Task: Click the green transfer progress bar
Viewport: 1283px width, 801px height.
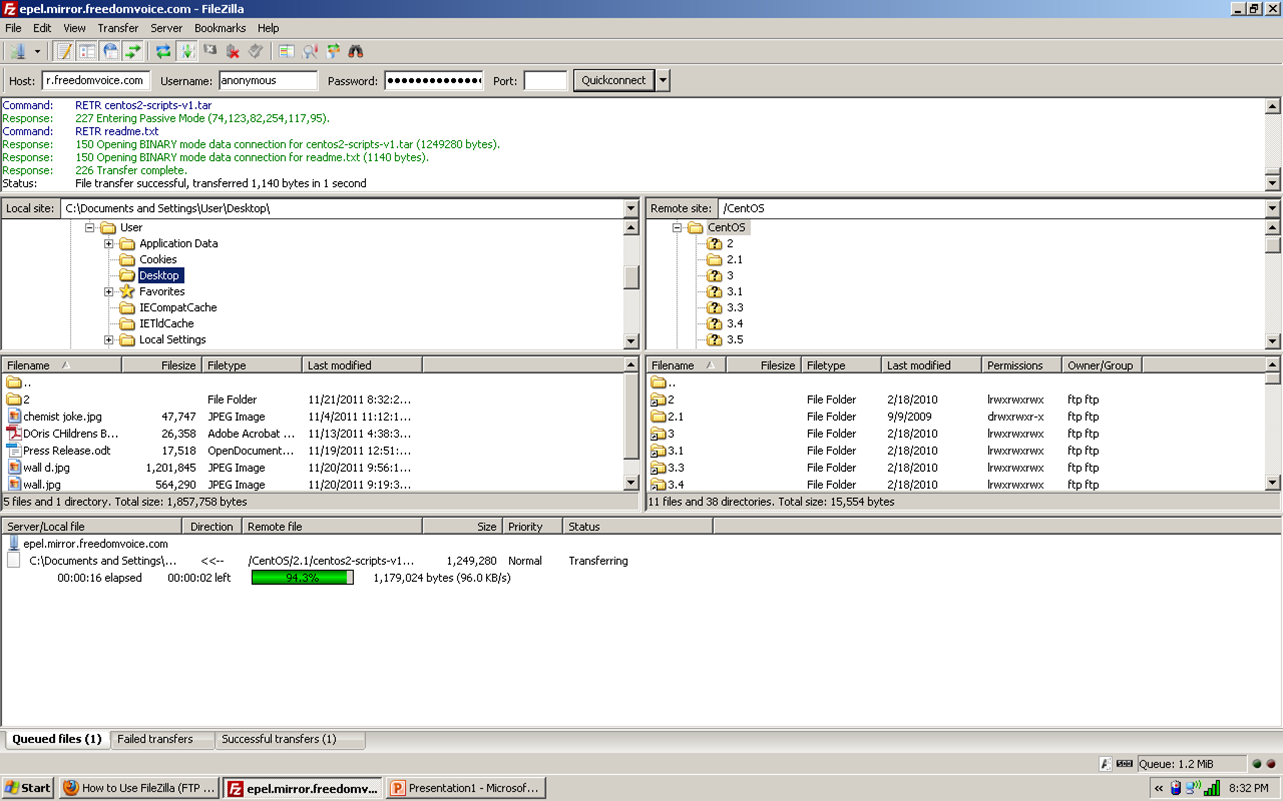Action: pos(302,577)
